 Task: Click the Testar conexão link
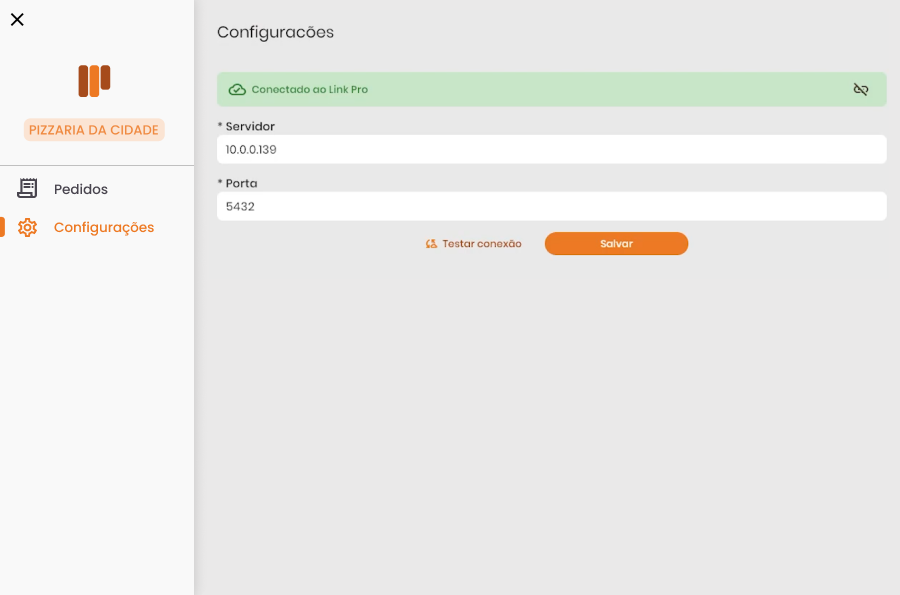click(x=481, y=244)
